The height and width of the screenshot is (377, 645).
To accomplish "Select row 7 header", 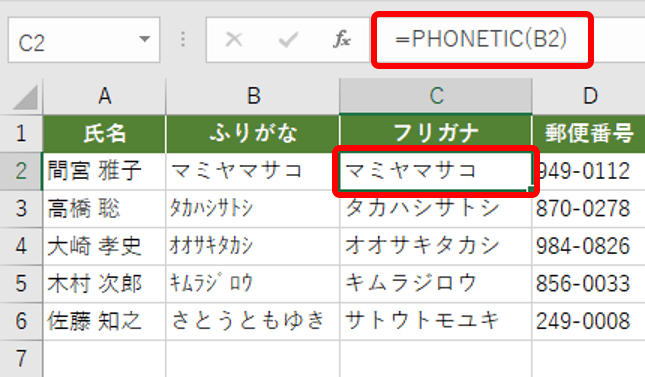I will point(21,358).
